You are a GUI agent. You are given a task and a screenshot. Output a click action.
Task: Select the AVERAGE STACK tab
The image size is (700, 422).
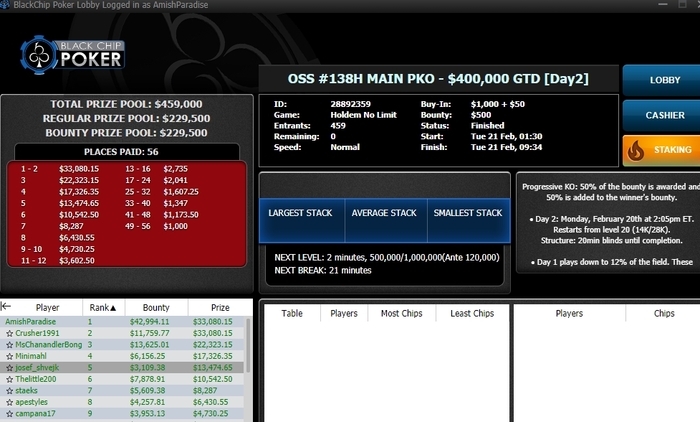tap(386, 221)
